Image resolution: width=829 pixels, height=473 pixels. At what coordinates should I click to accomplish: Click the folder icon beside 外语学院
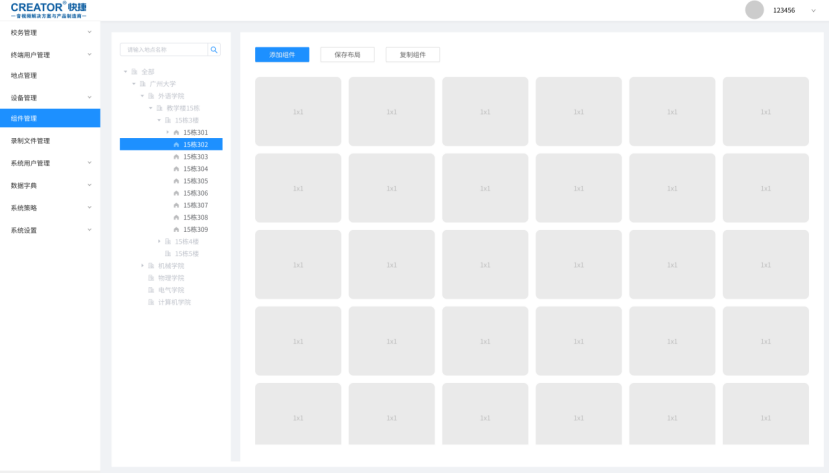point(151,96)
